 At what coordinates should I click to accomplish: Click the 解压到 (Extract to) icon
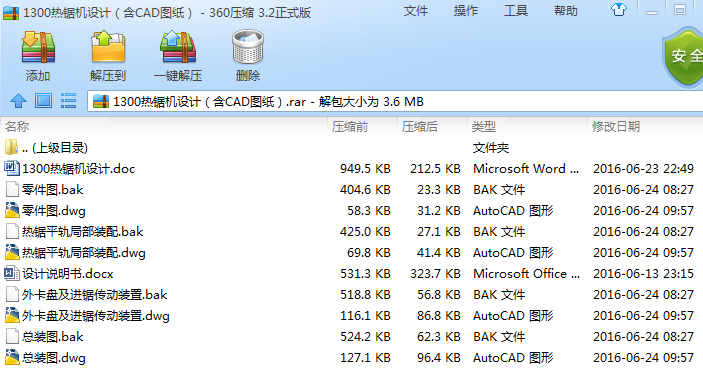click(108, 46)
